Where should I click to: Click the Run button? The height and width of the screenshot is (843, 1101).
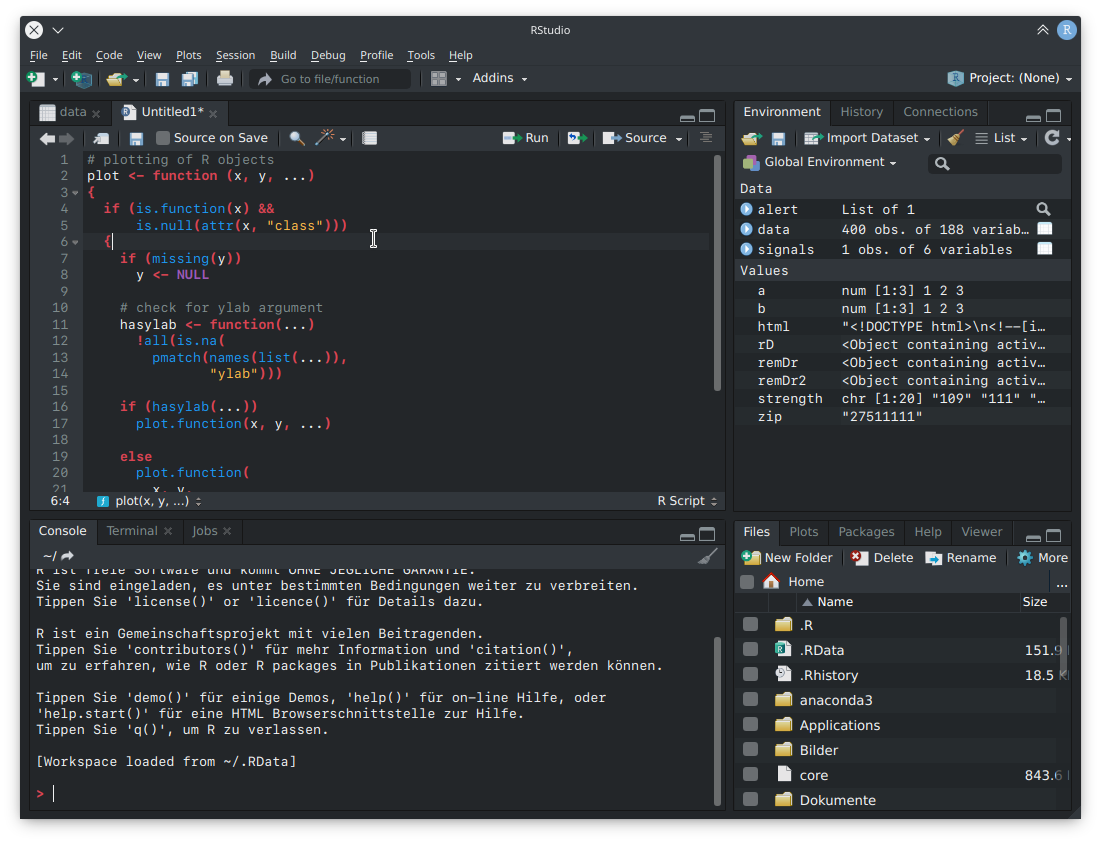526,138
